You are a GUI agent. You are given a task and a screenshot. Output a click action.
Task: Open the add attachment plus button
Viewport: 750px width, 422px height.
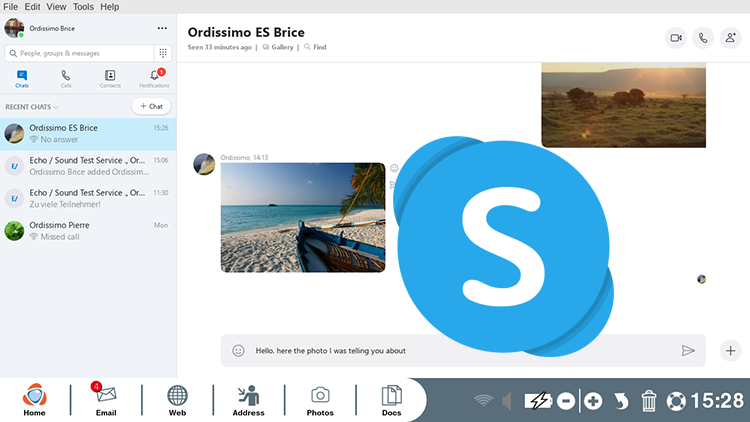[x=730, y=351]
